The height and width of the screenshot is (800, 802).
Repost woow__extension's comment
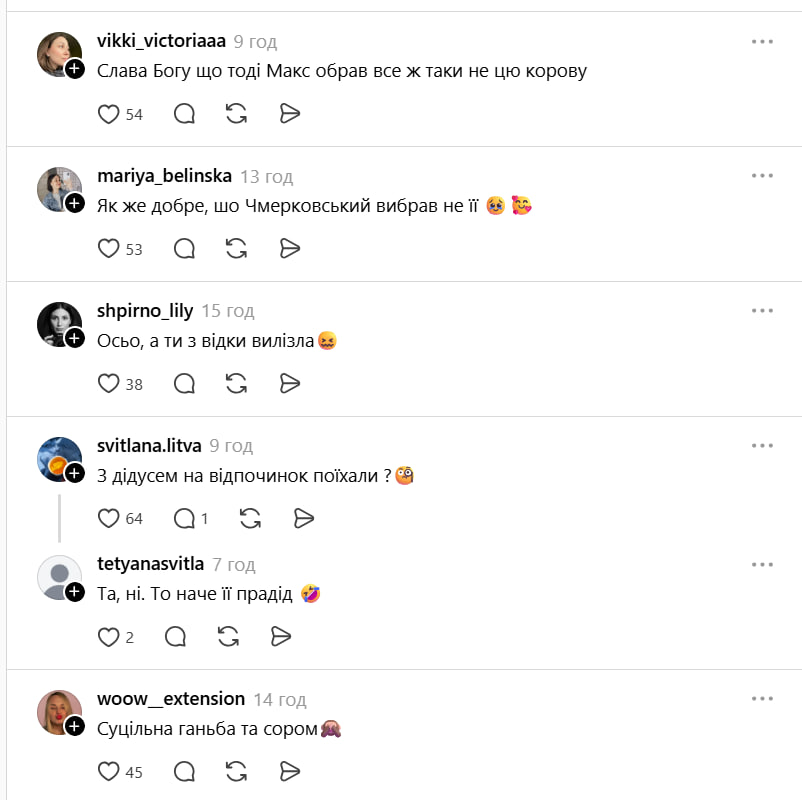(237, 771)
